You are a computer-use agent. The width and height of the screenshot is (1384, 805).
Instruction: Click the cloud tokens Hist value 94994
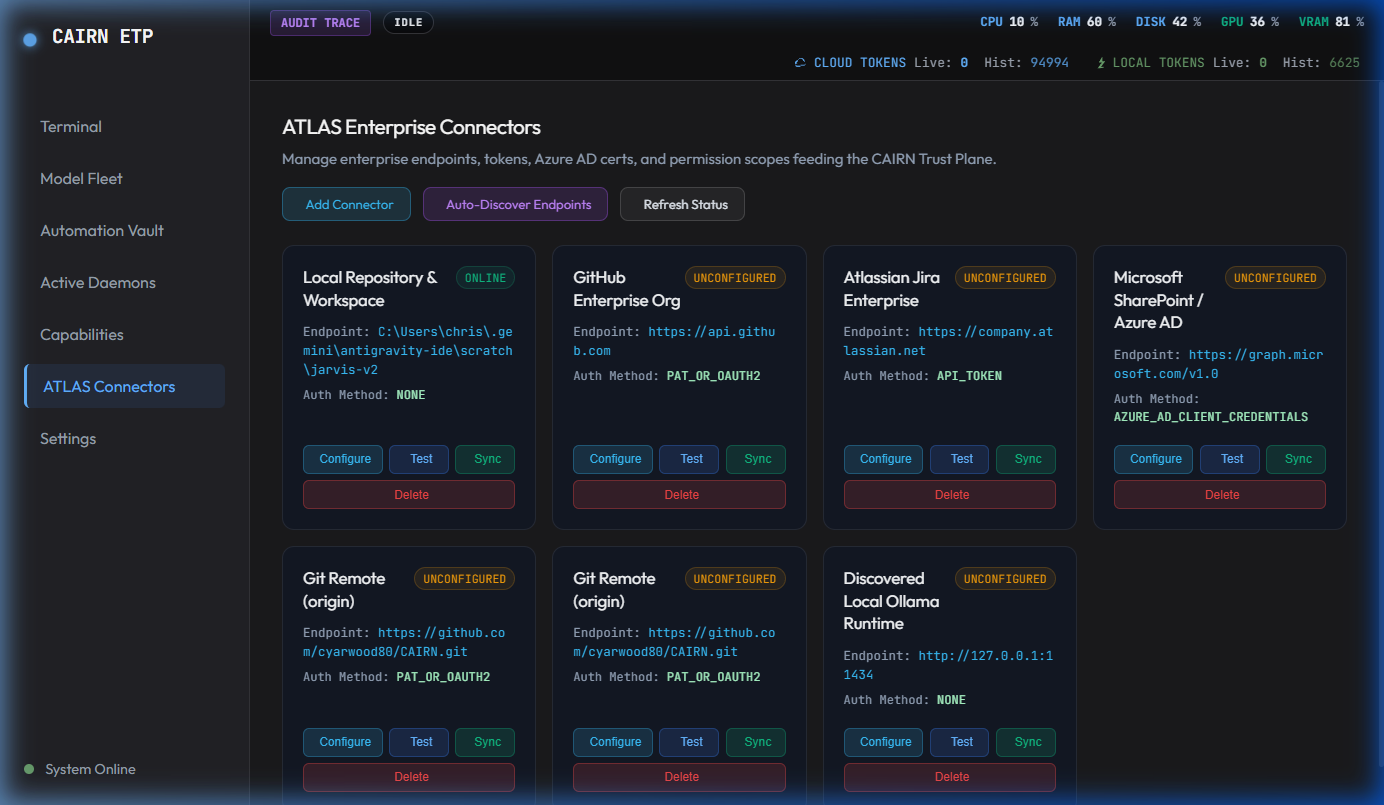click(x=1049, y=63)
